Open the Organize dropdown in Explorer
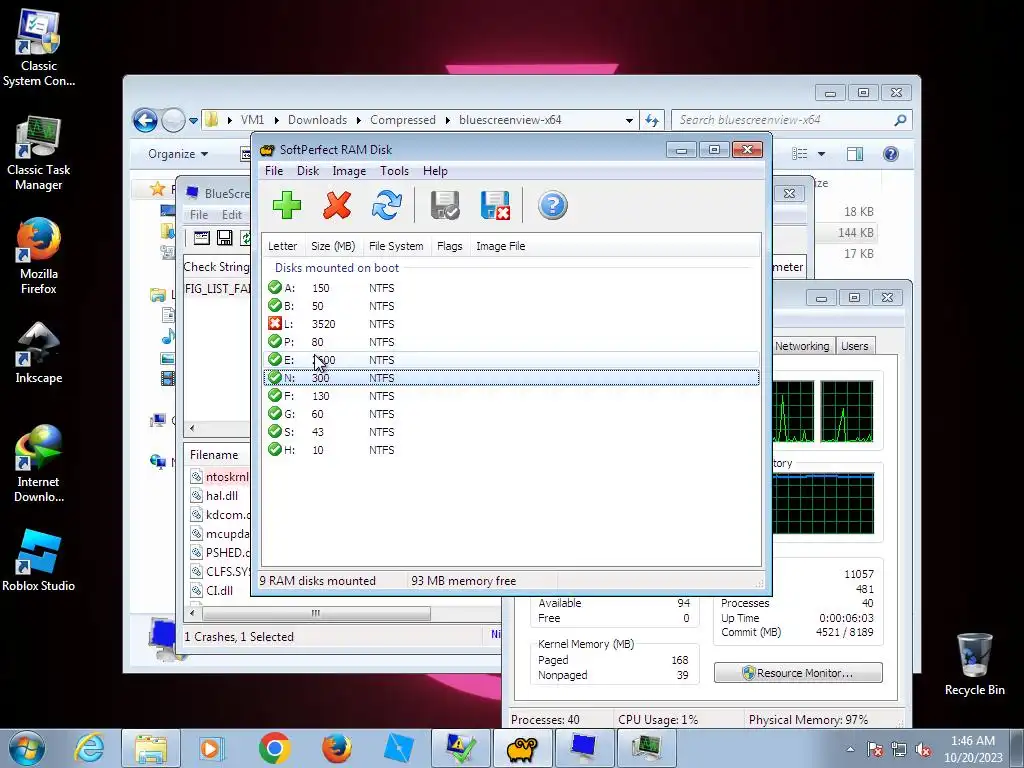Viewport: 1024px width, 768px height. (178, 154)
